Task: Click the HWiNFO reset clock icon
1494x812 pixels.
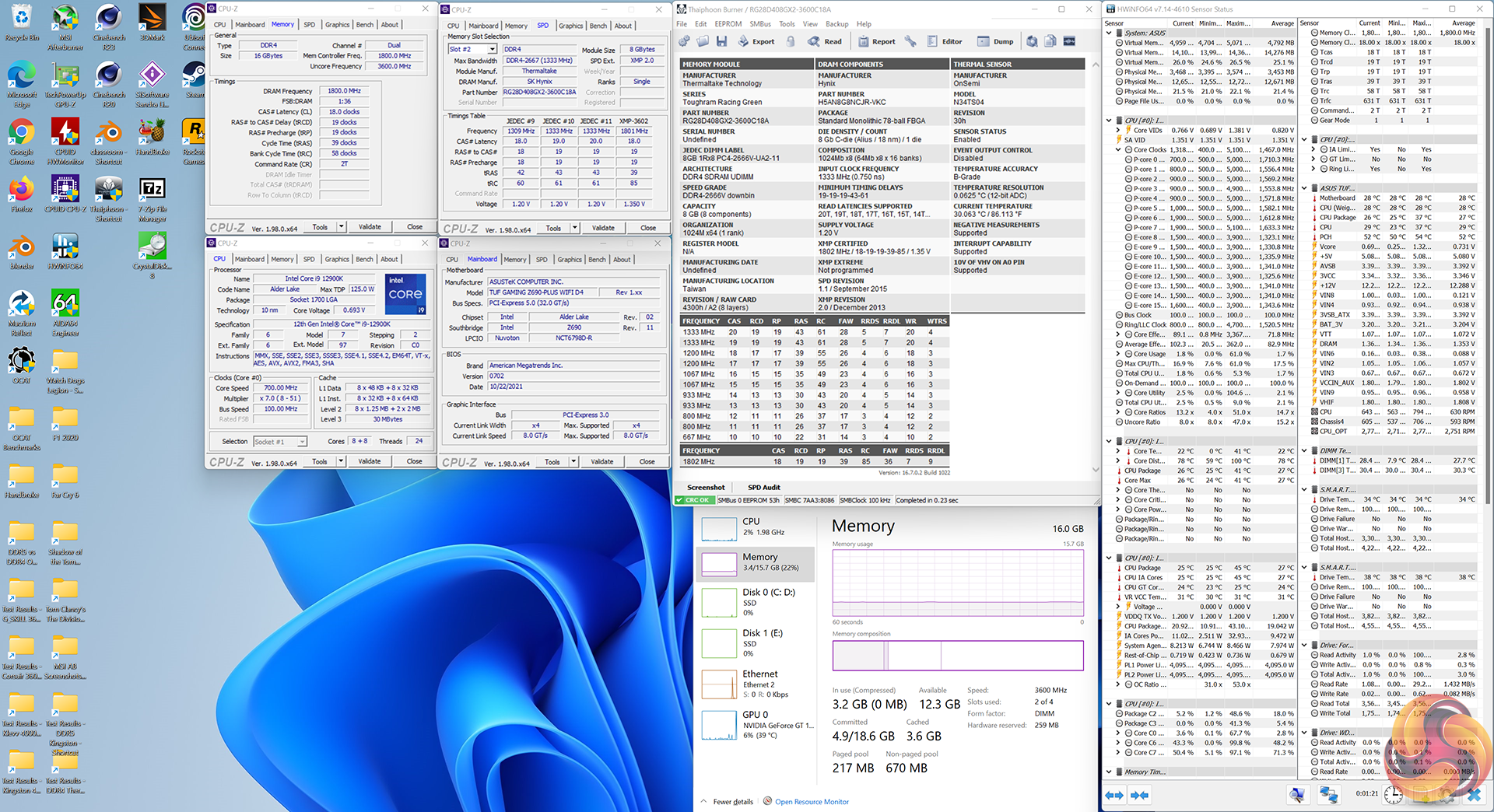Action: click(1393, 794)
